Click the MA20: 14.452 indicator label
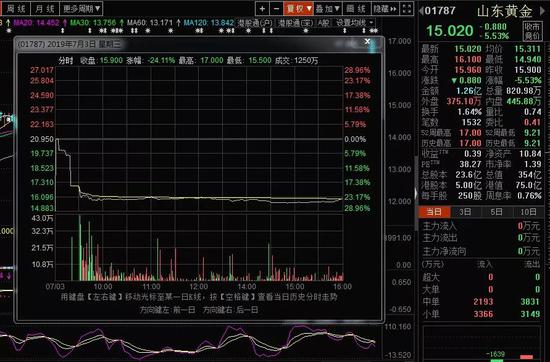Image resolution: width=550 pixels, height=362 pixels. pyautogui.click(x=36, y=23)
